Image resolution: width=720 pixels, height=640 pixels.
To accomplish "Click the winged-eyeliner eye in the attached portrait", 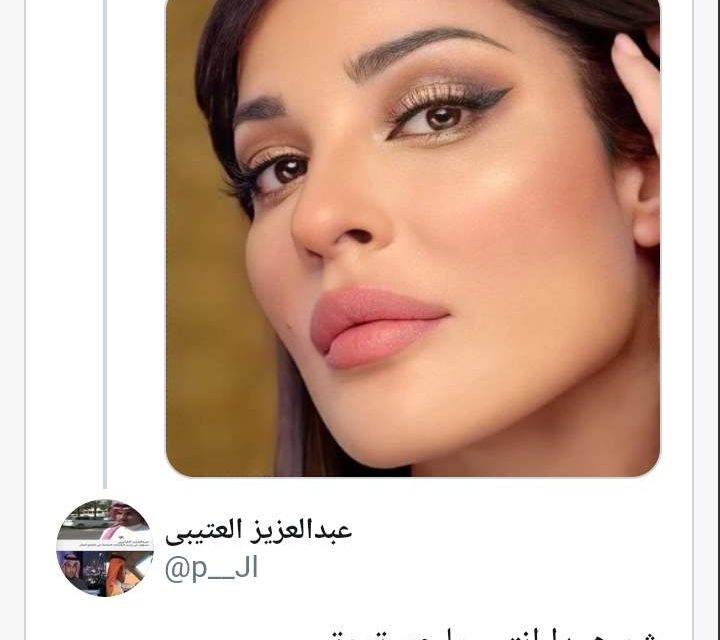I will tap(448, 115).
